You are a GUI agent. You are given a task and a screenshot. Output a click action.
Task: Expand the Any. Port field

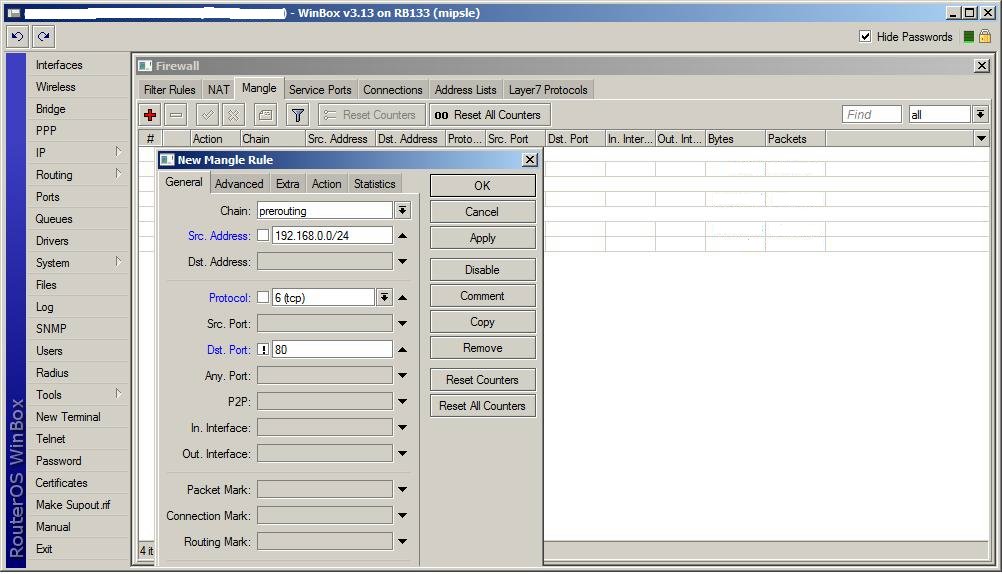[402, 376]
